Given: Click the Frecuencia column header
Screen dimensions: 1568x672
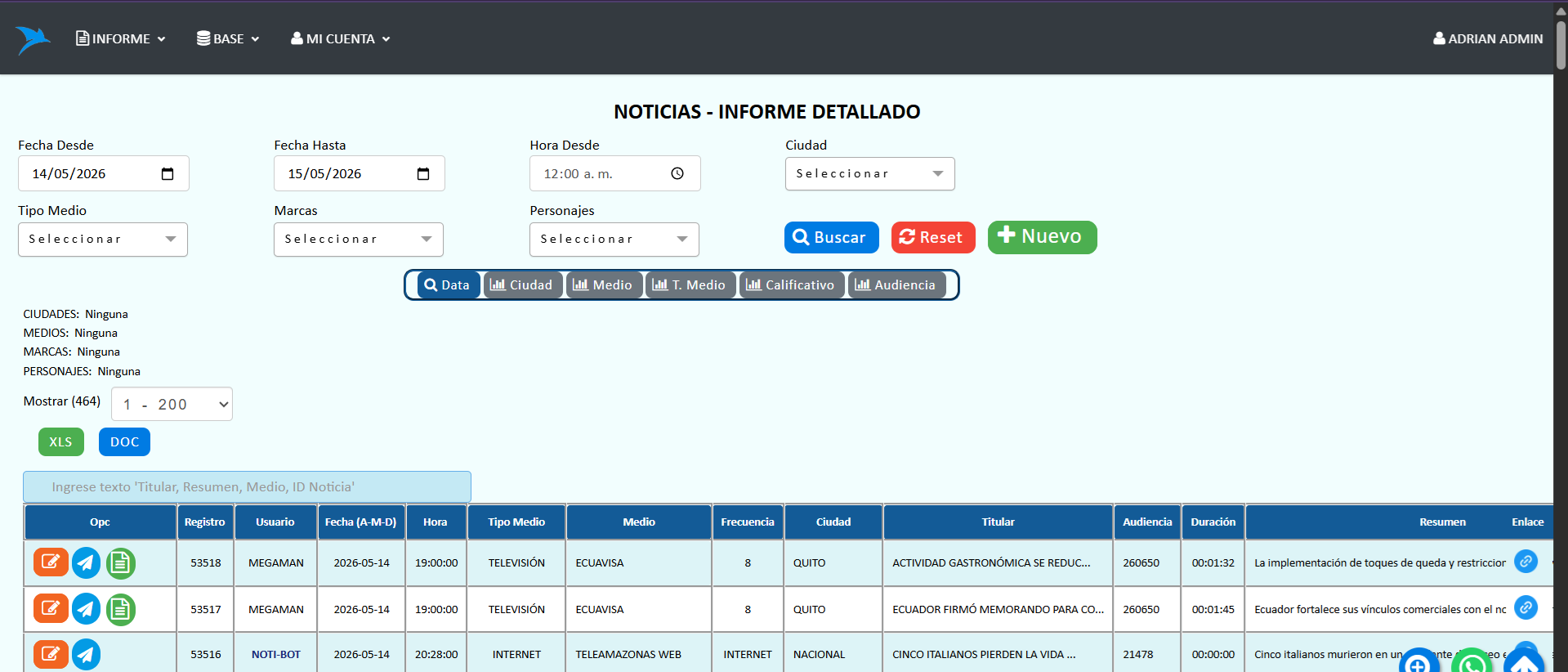Looking at the screenshot, I should (748, 522).
